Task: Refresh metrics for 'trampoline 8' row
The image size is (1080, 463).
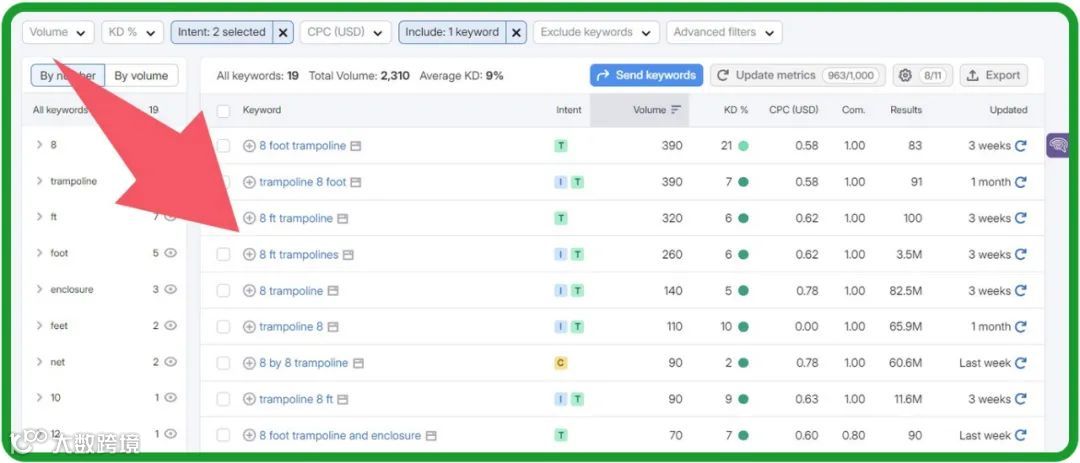Action: [1021, 327]
